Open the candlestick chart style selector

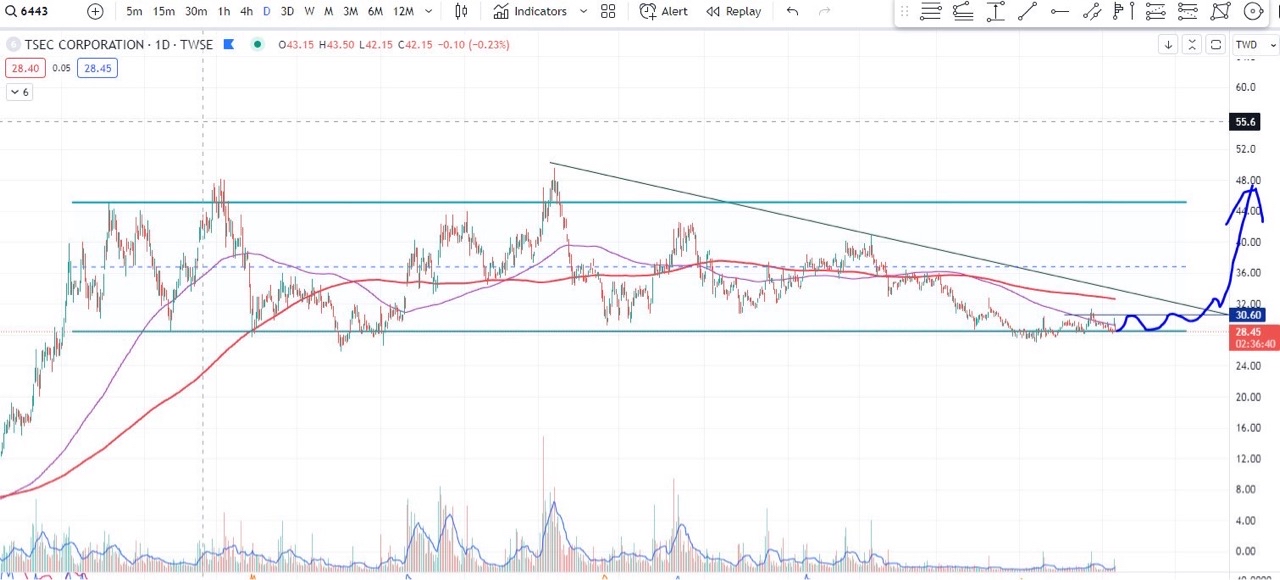[x=461, y=11]
